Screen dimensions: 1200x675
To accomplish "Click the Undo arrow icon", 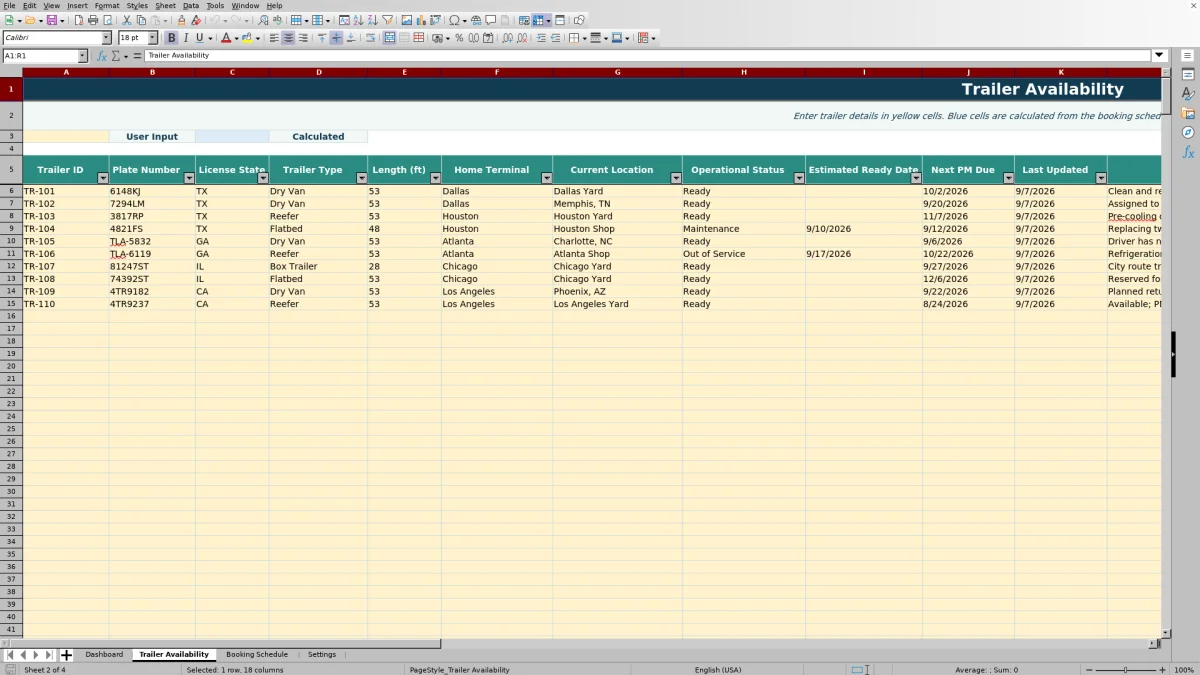I will click(214, 20).
